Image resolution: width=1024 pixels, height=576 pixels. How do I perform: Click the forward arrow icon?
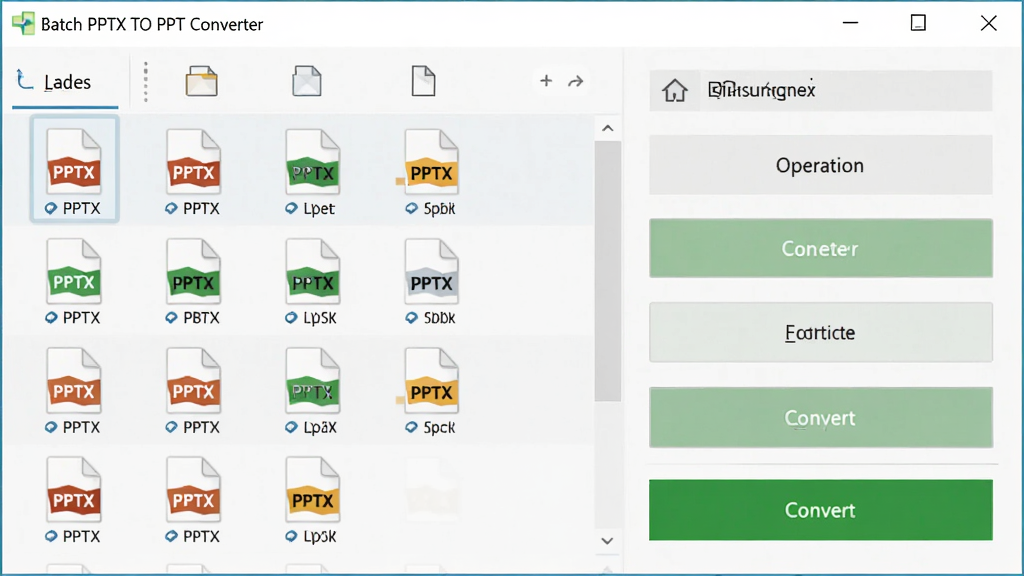pyautogui.click(x=575, y=82)
